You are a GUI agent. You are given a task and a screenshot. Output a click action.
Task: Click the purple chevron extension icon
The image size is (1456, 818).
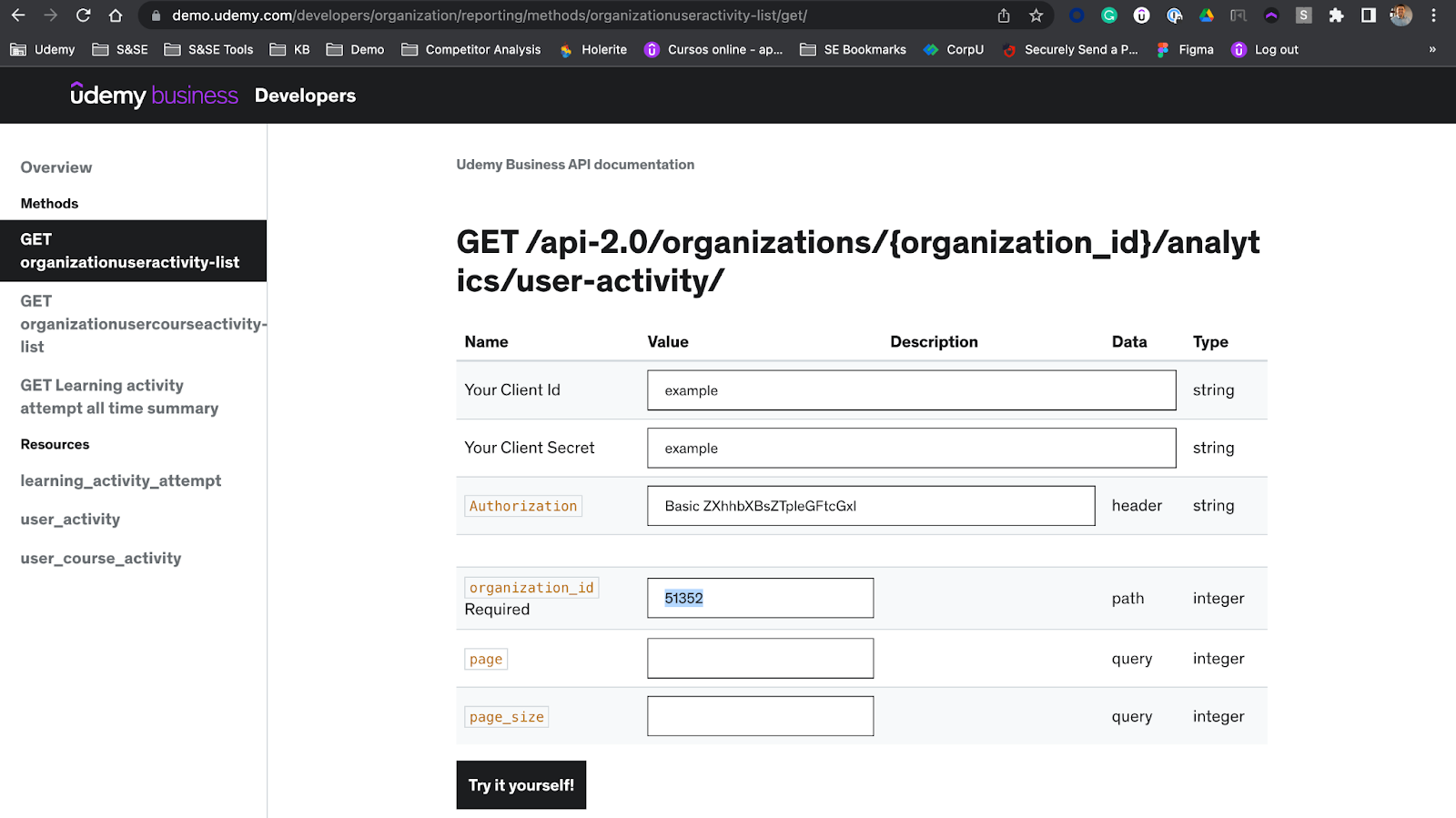tap(1271, 15)
